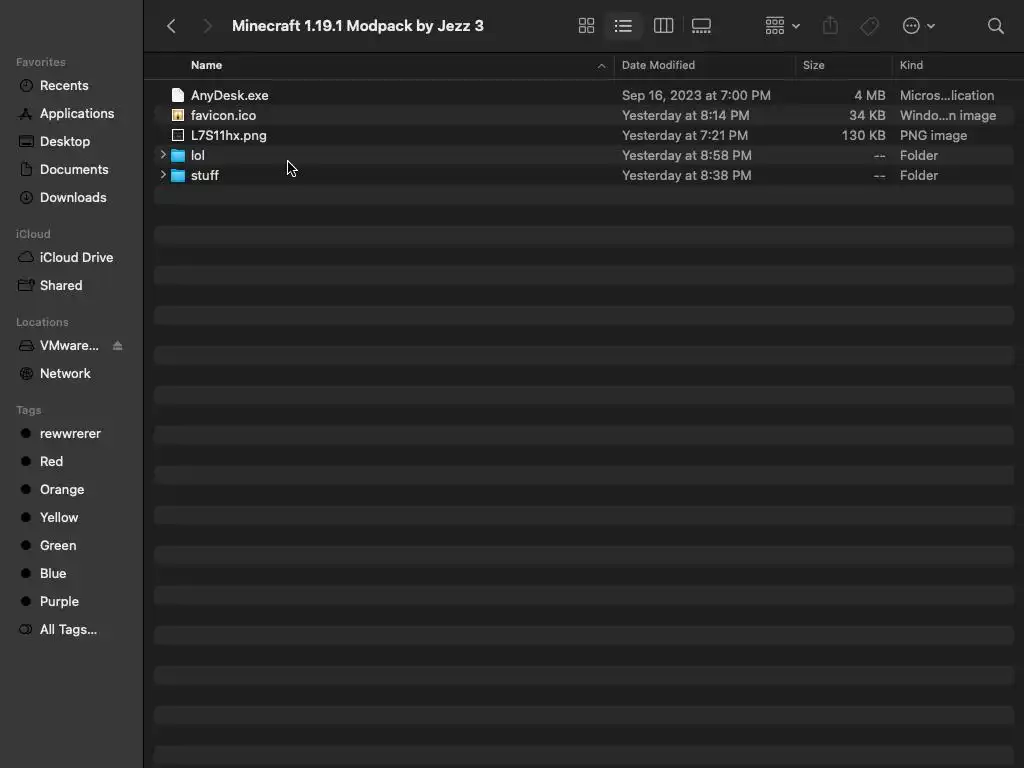Expand the lol folder disclosure arrow
This screenshot has height=768, width=1024.
(163, 155)
